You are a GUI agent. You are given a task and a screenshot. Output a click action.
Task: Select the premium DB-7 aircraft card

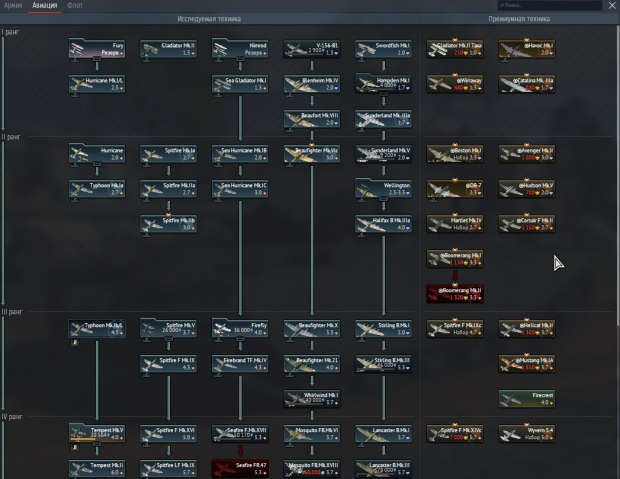(x=455, y=189)
